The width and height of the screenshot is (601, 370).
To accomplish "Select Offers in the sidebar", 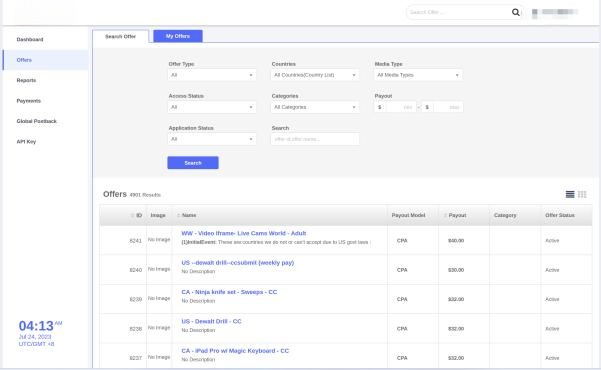I will (x=45, y=60).
